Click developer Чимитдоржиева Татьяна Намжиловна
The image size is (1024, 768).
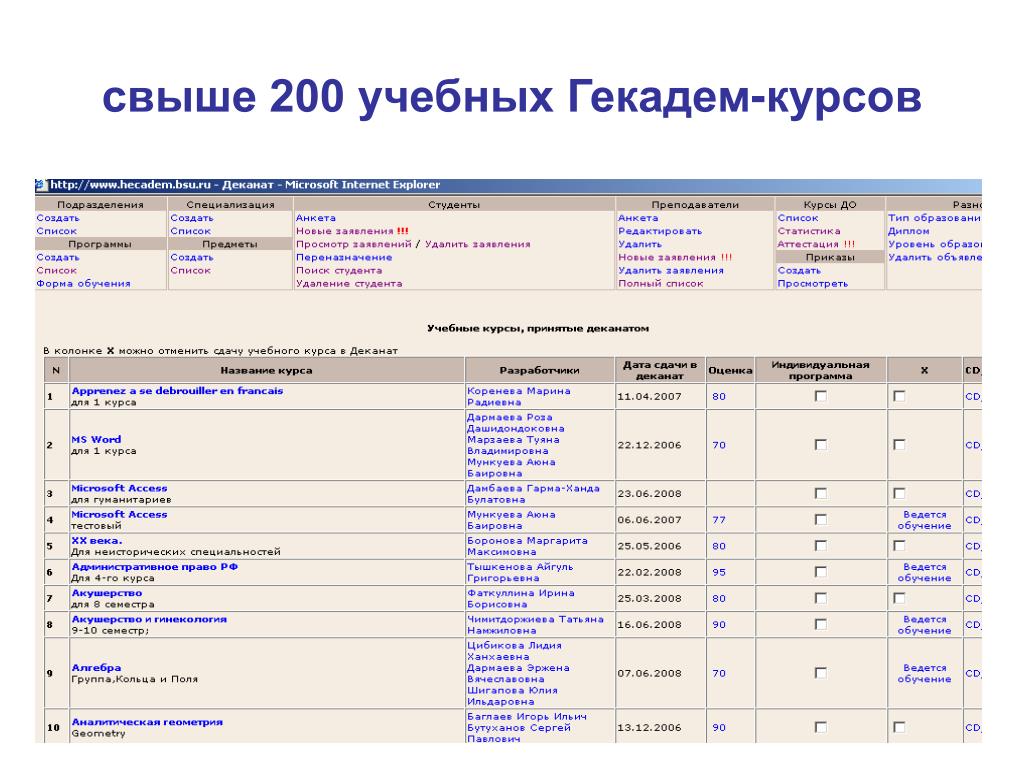point(535,625)
